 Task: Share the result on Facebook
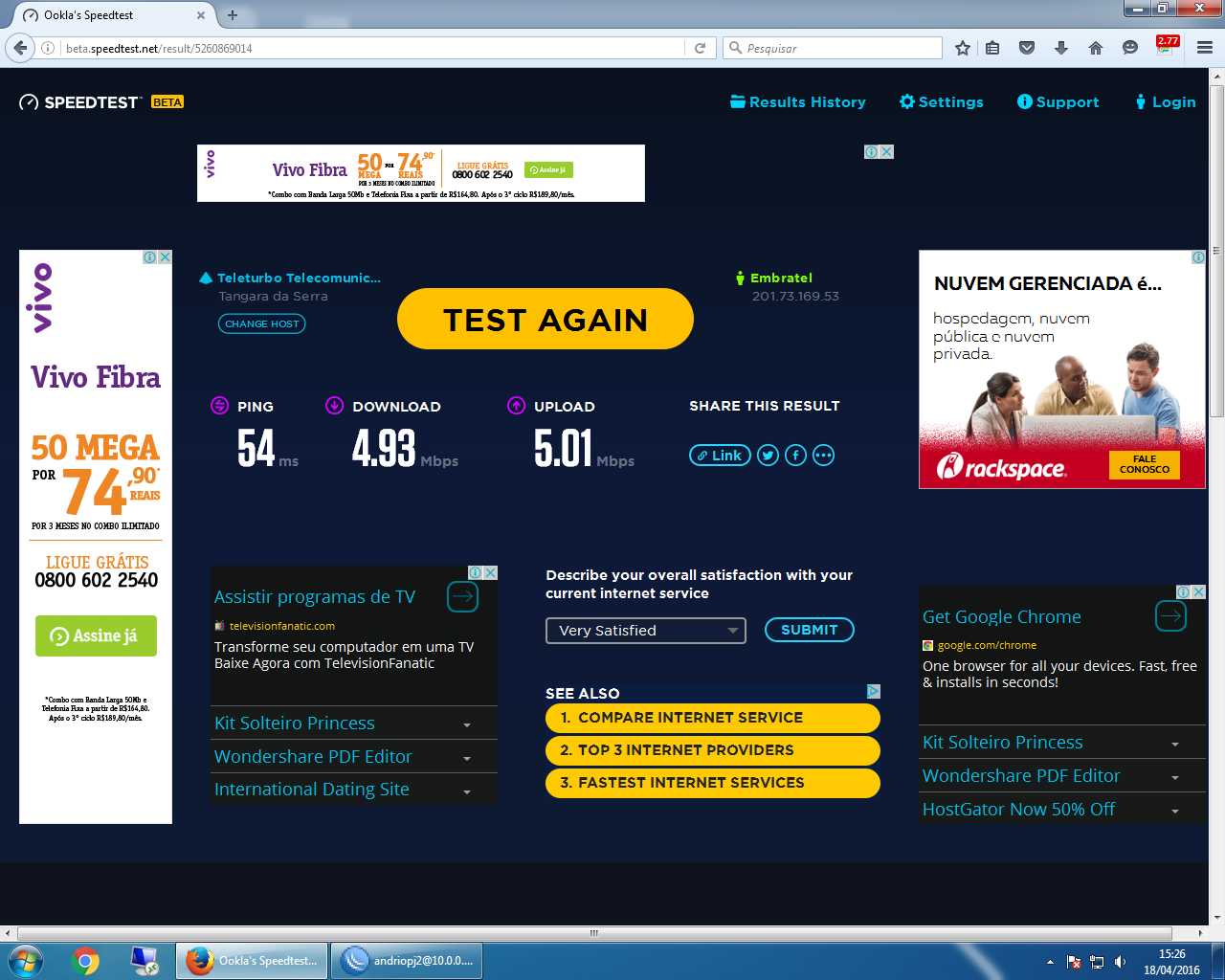pos(796,456)
